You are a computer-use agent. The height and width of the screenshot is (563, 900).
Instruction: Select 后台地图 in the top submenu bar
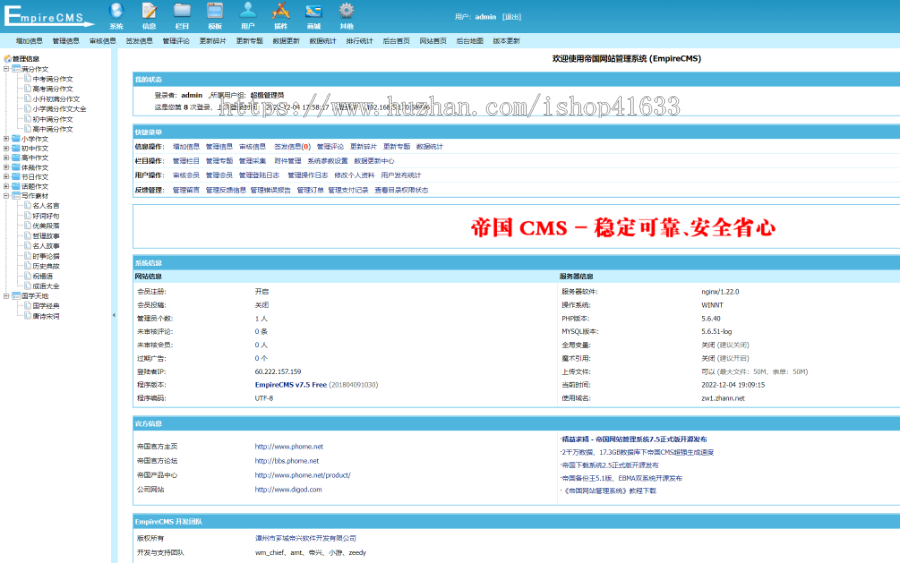(x=470, y=41)
